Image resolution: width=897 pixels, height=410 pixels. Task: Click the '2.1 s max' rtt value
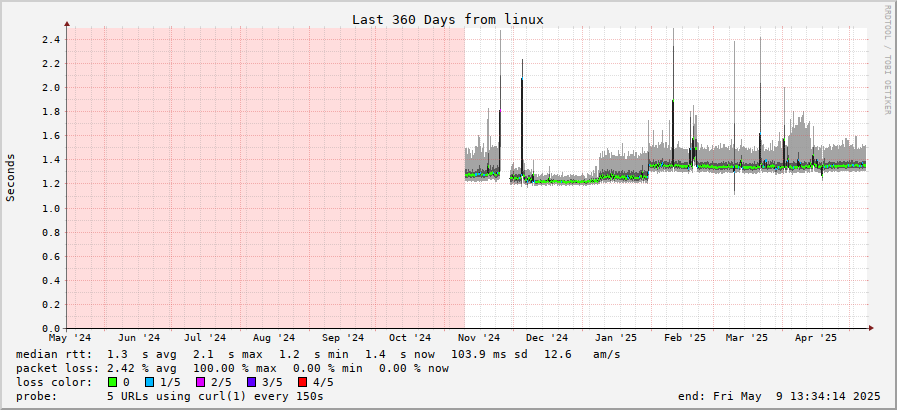pos(228,355)
